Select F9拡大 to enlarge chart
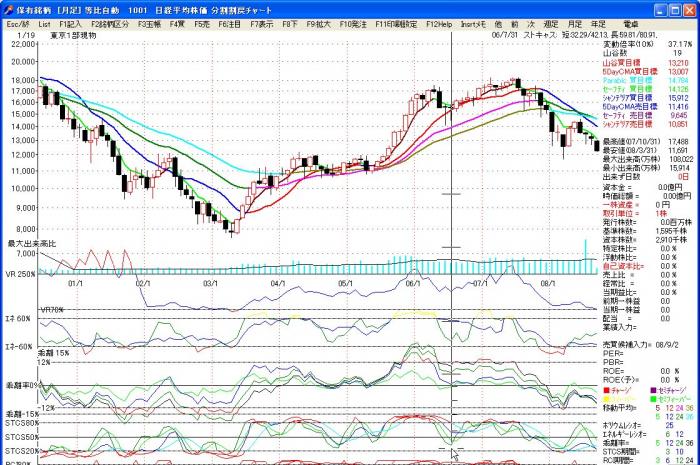700x465 pixels. click(x=318, y=24)
